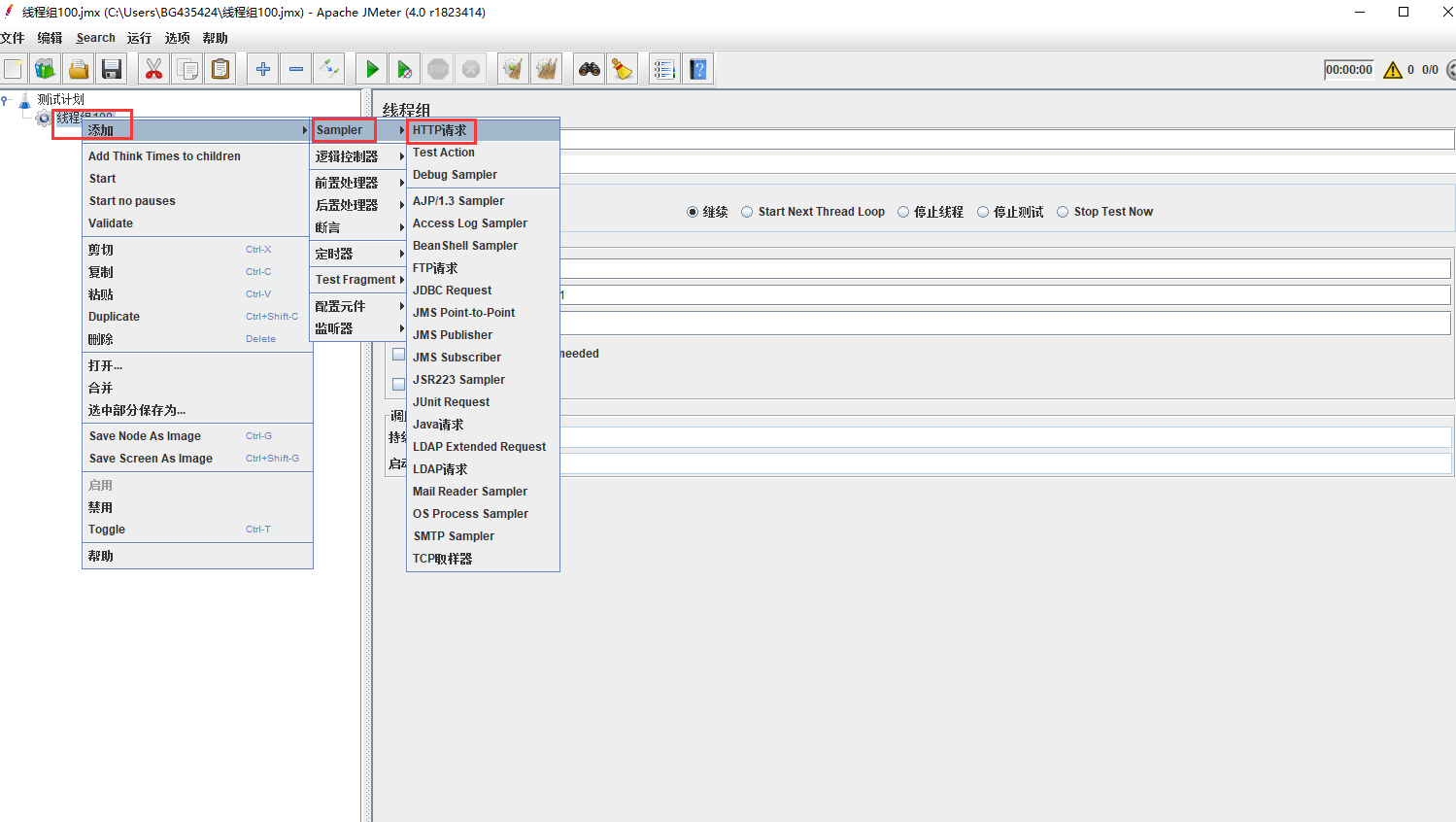The image size is (1456, 822).
Task: Start the test with green play icon
Action: [371, 69]
